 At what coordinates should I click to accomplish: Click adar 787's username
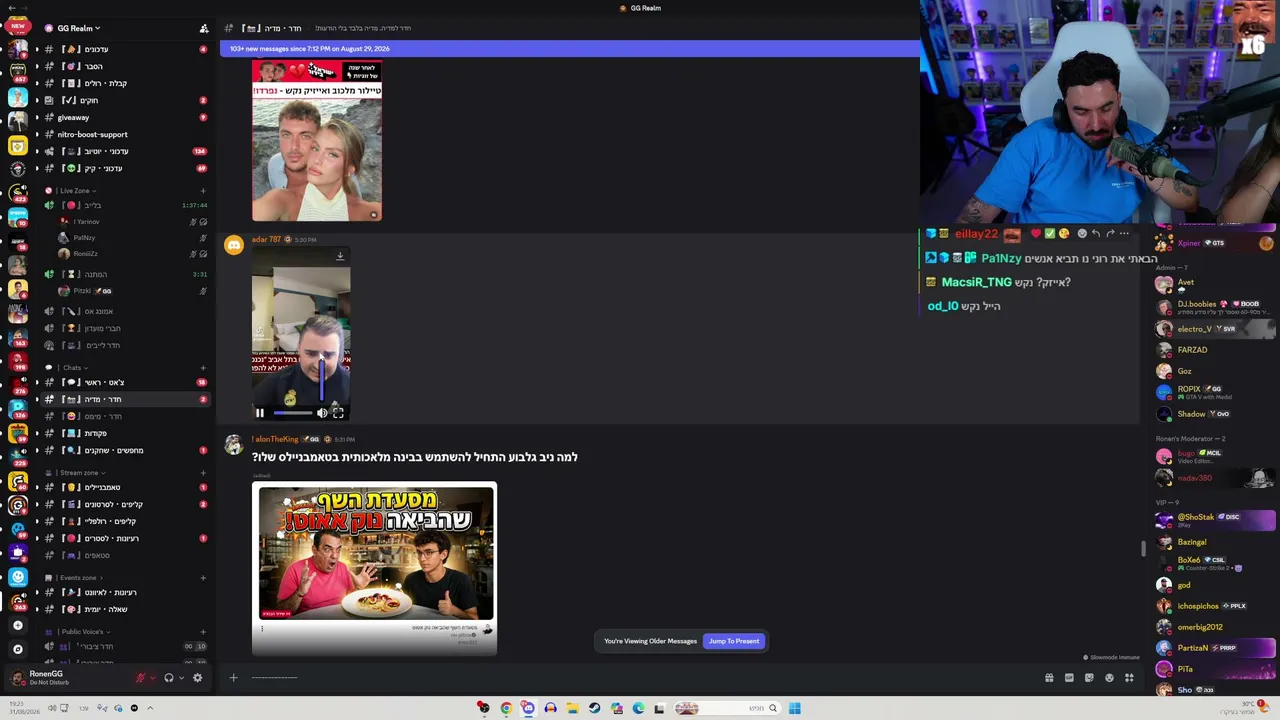[266, 240]
